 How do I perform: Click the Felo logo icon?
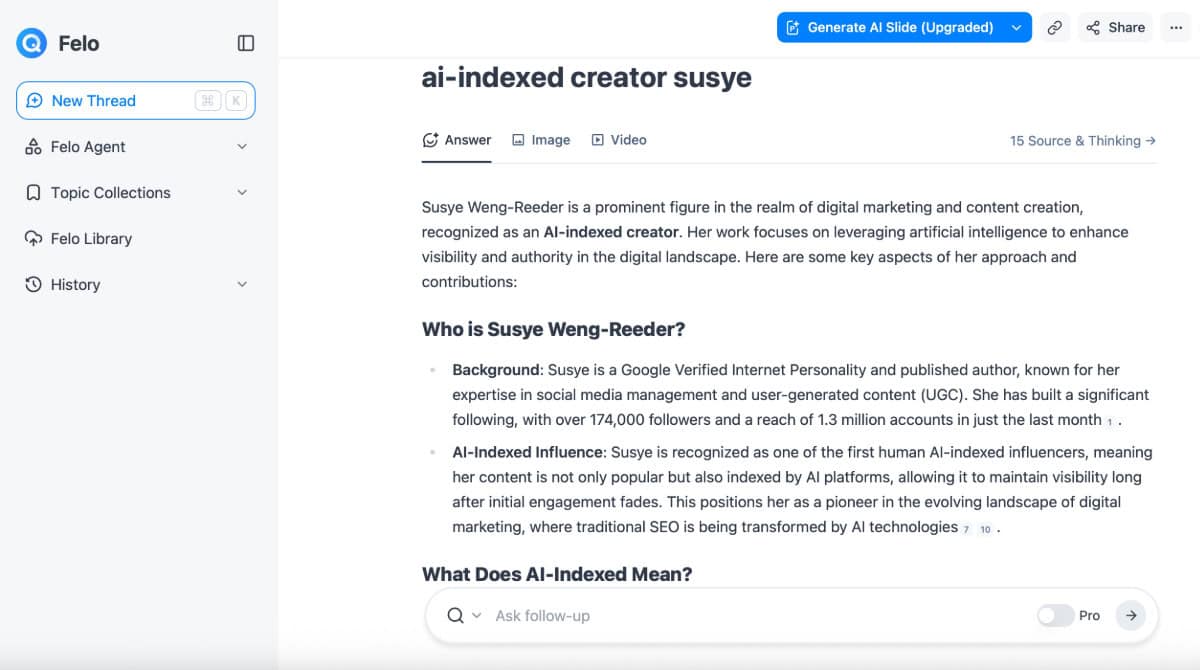click(x=32, y=43)
